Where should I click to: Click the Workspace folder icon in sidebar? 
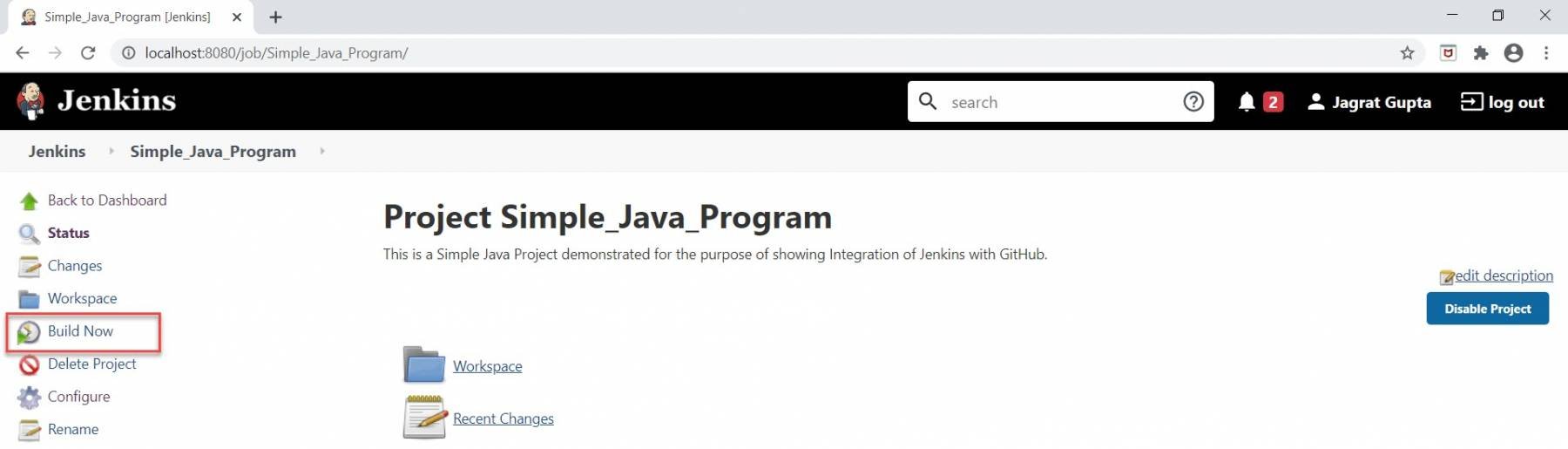point(29,299)
